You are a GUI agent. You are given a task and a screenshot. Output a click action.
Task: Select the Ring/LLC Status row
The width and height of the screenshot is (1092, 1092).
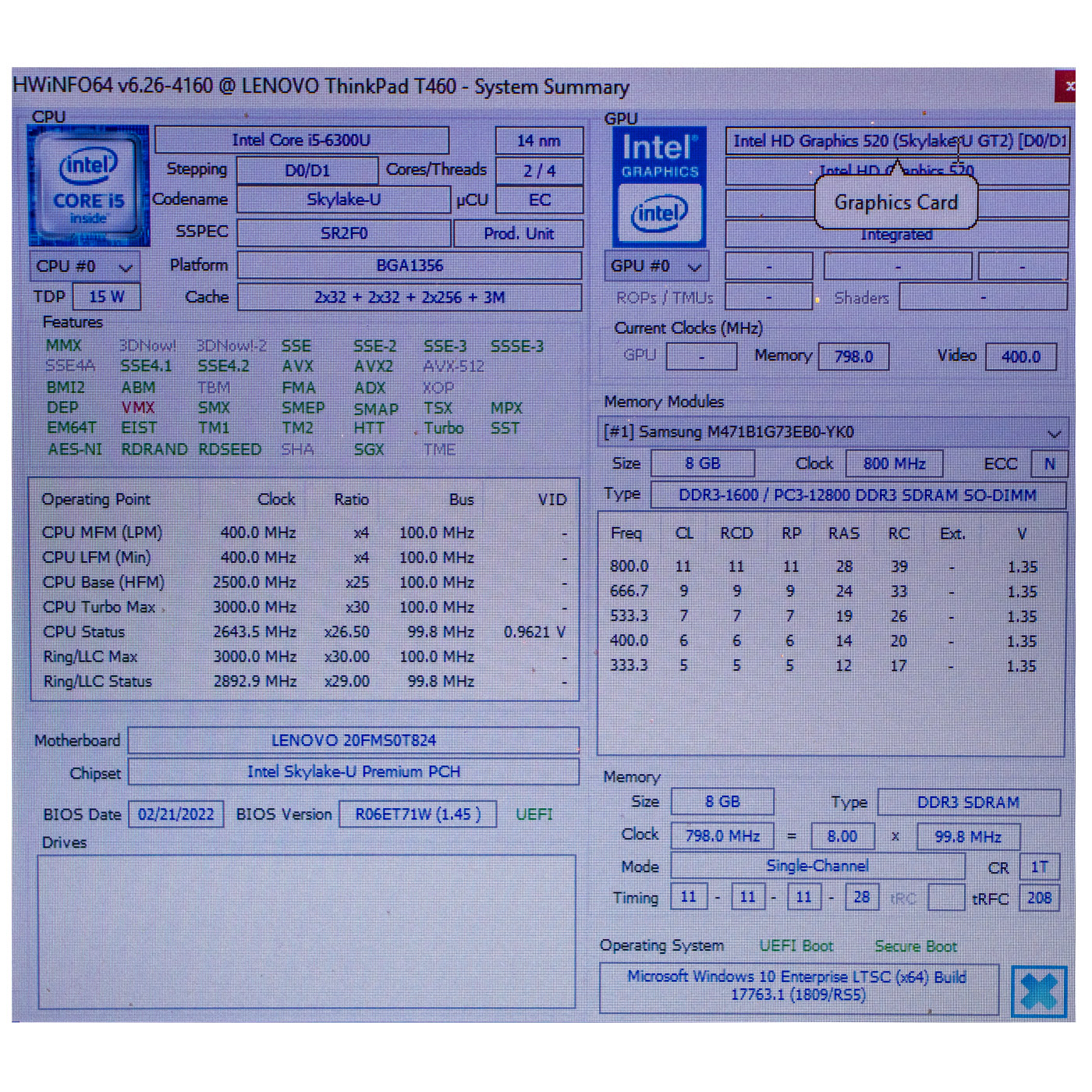click(x=304, y=681)
